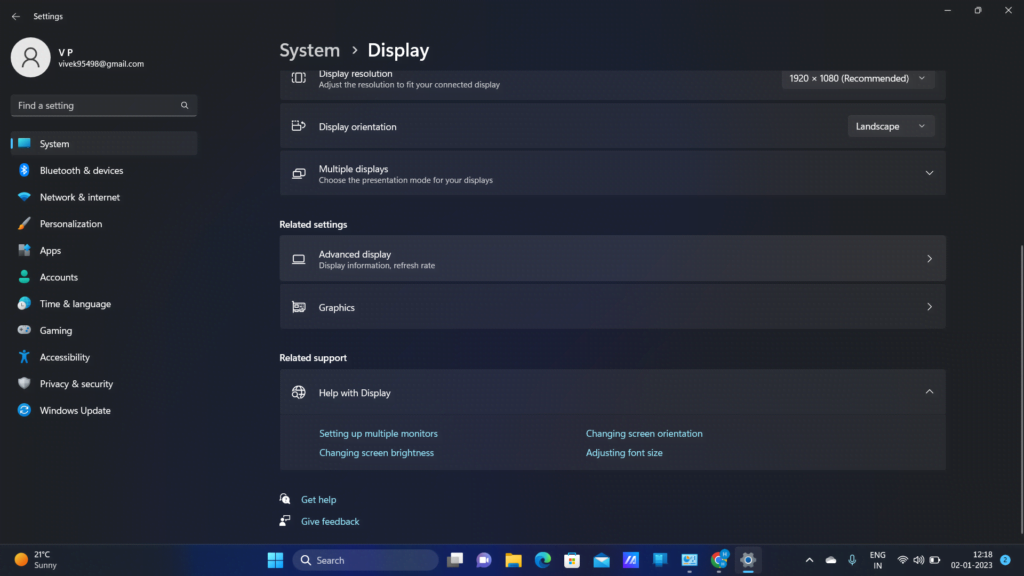Image resolution: width=1024 pixels, height=576 pixels.
Task: Open Changing screen orientation help link
Action: [x=644, y=434]
